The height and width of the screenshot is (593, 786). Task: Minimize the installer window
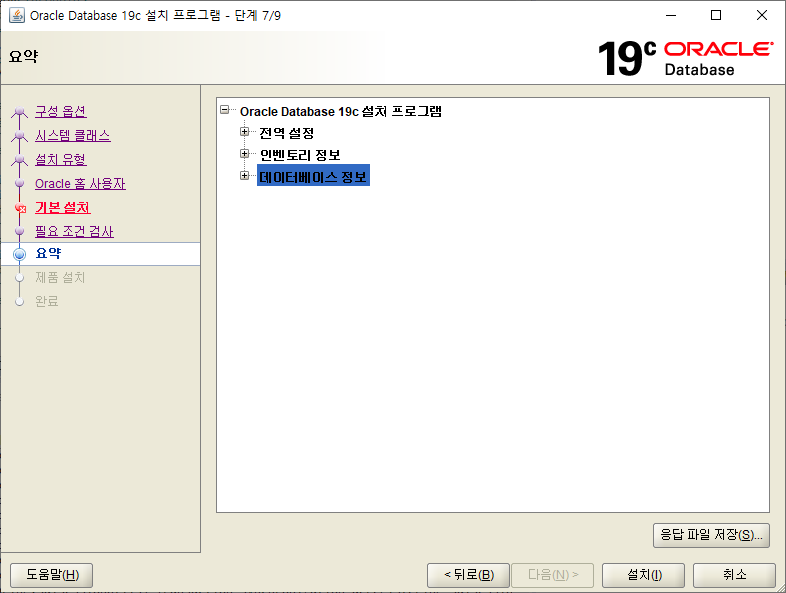[671, 15]
